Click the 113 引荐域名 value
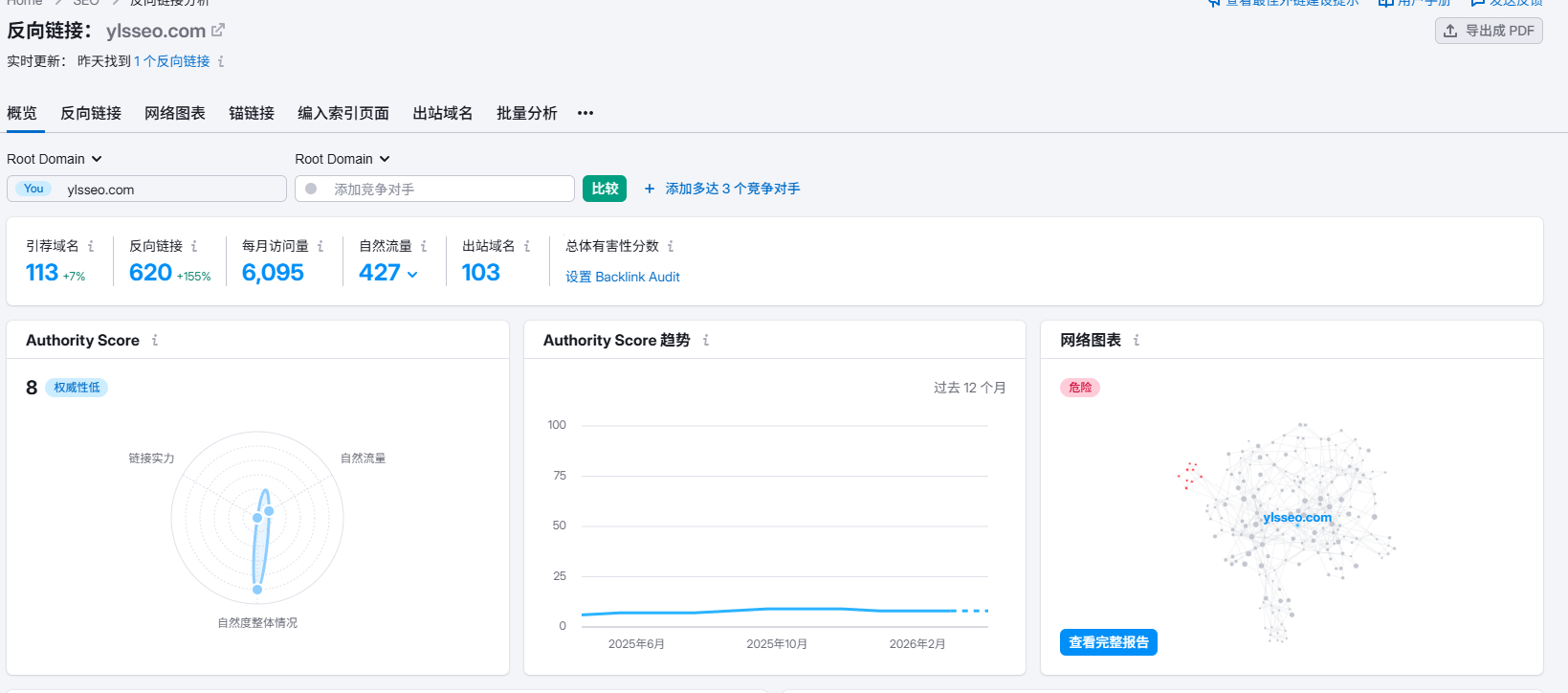The width and height of the screenshot is (1568, 693). click(42, 273)
